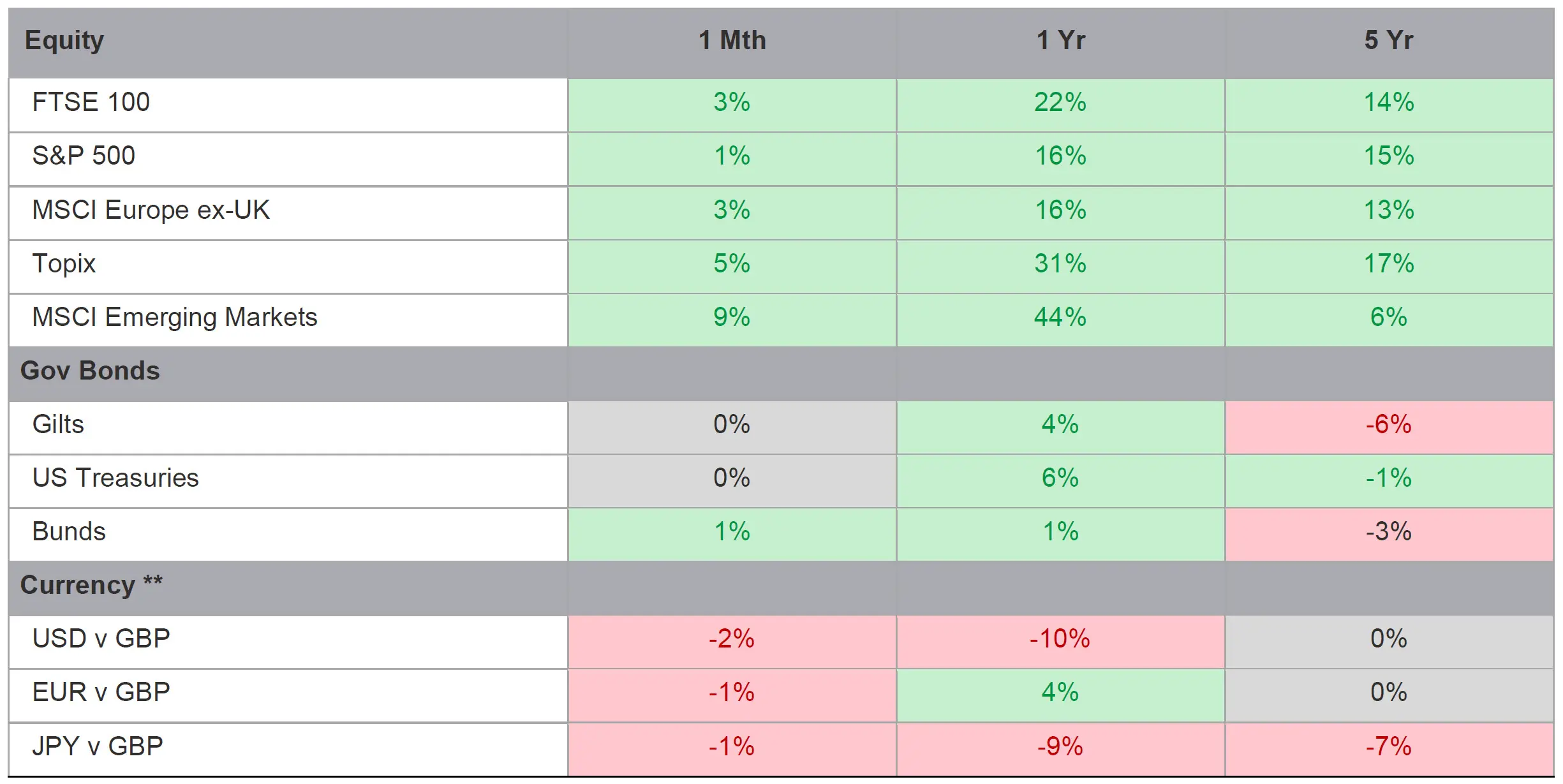Click the Currency ** section header
The height and width of the screenshot is (784, 1563).
91,586
